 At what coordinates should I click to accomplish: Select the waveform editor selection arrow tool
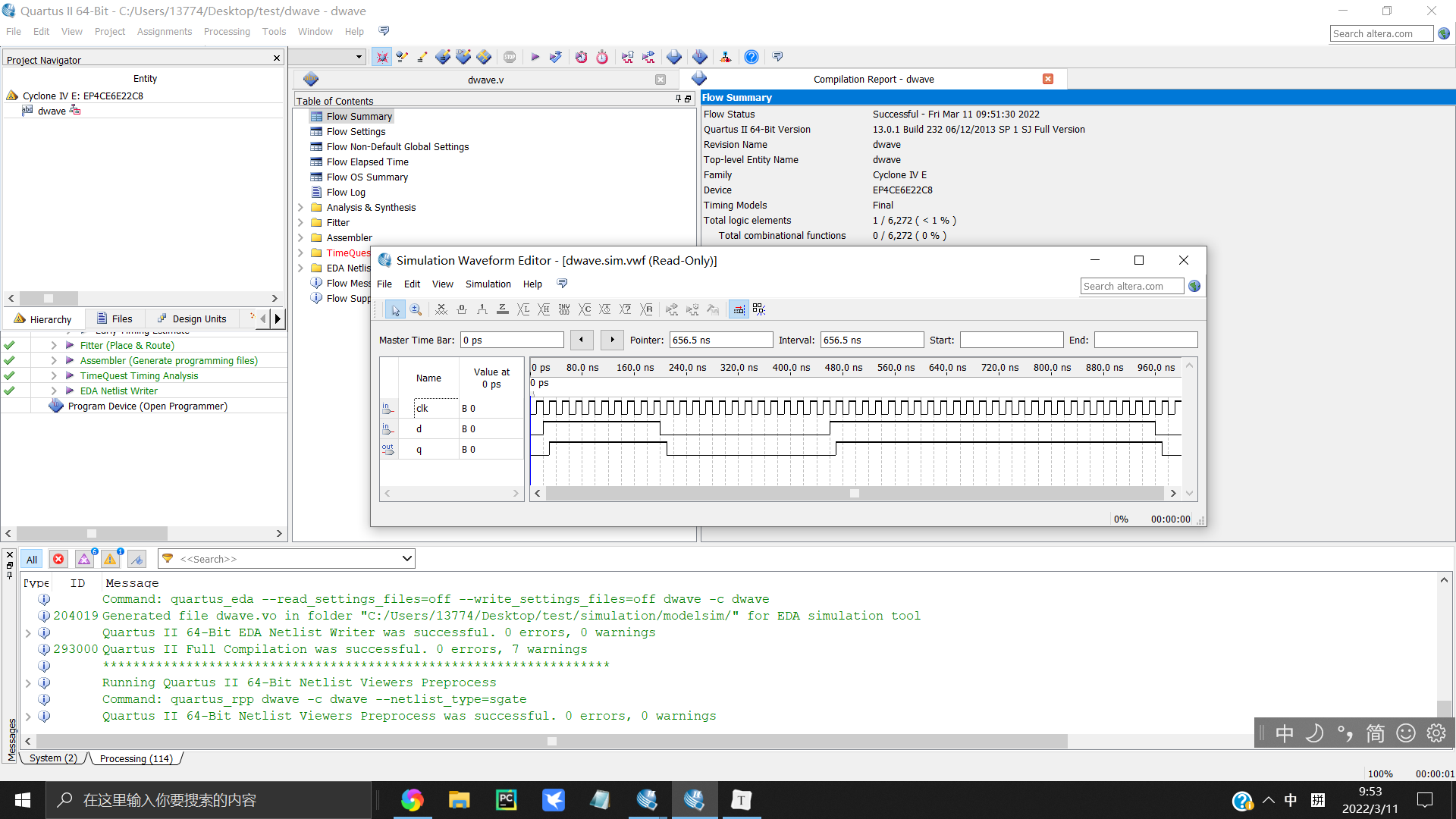tap(395, 309)
